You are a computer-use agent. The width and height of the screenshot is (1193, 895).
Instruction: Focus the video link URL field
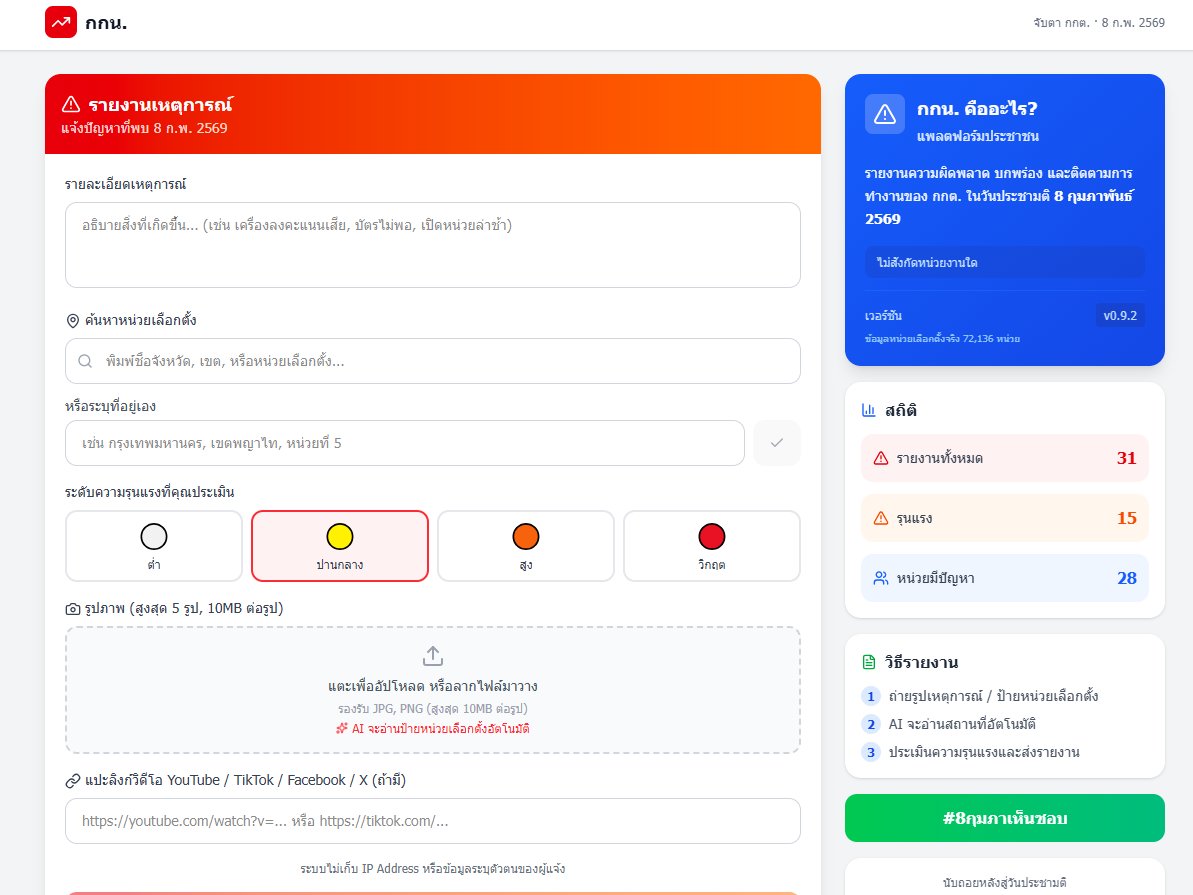coord(432,820)
